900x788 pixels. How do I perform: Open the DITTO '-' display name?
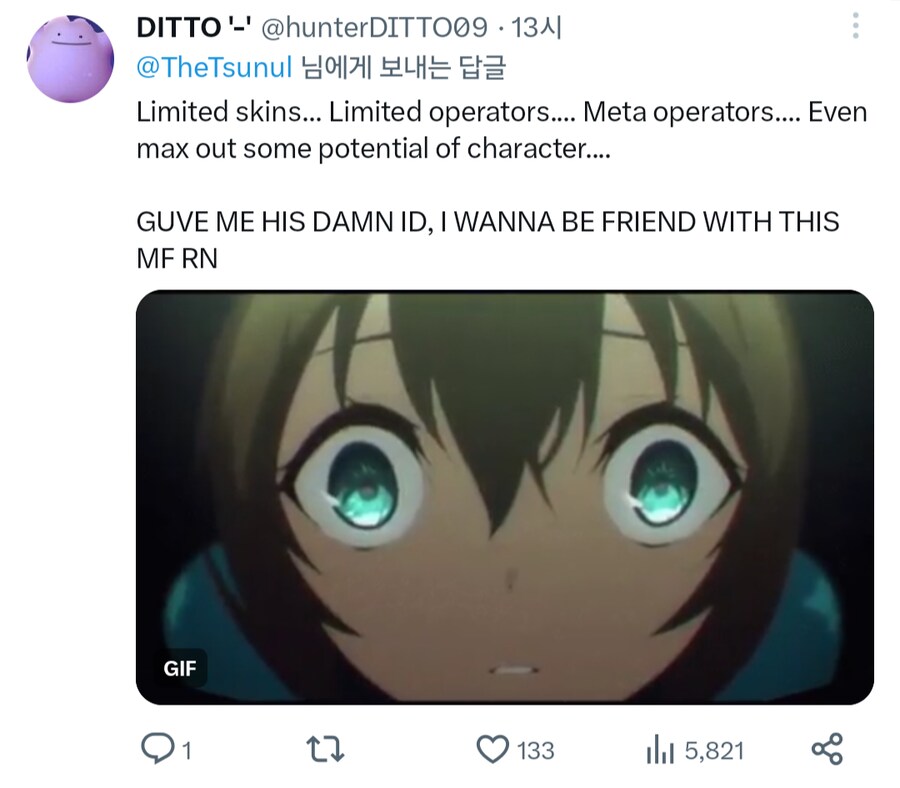(193, 27)
